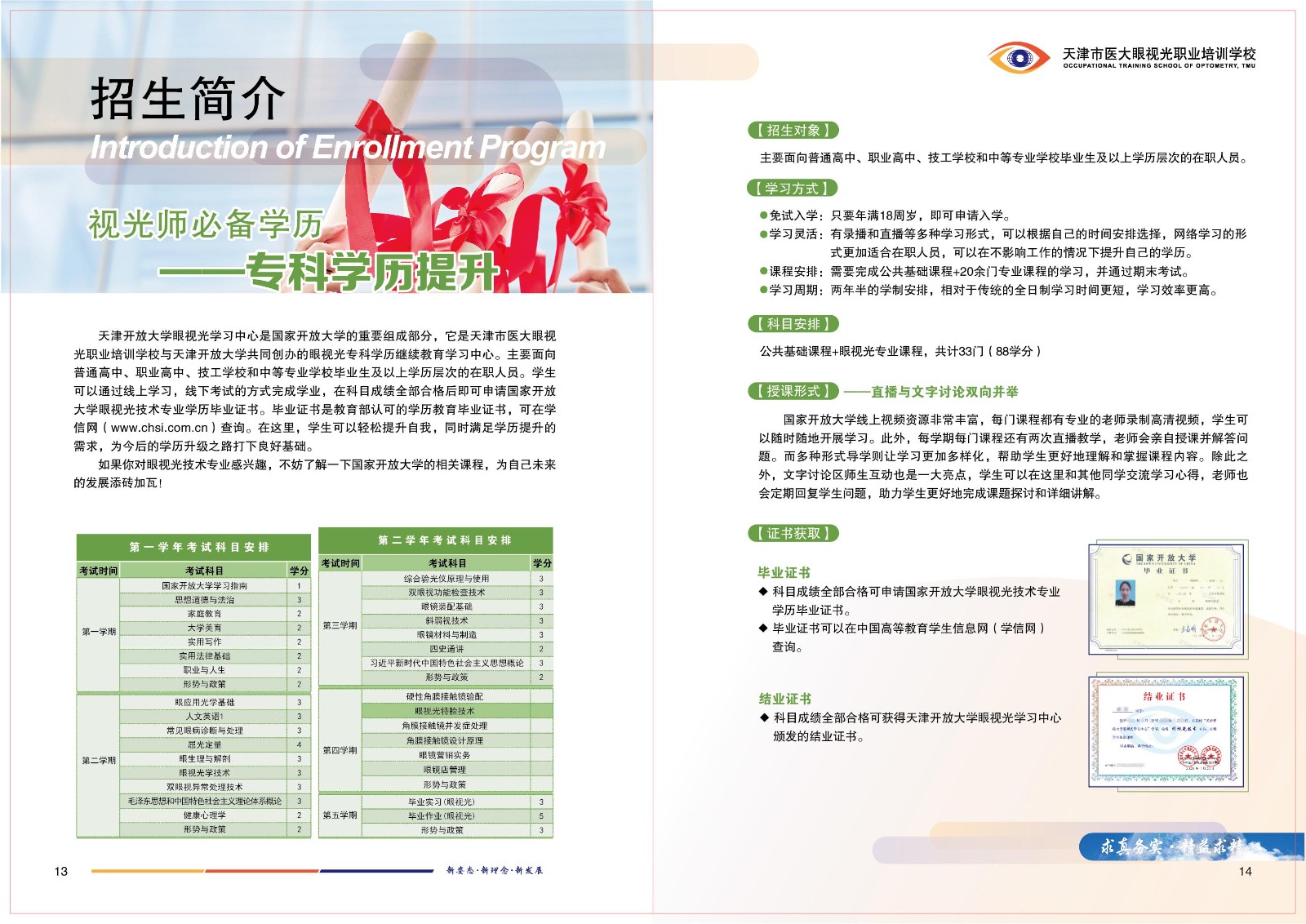The width and height of the screenshot is (1306, 924).
Task: Click the website address www.chsi.com.cn
Action: click(x=159, y=428)
